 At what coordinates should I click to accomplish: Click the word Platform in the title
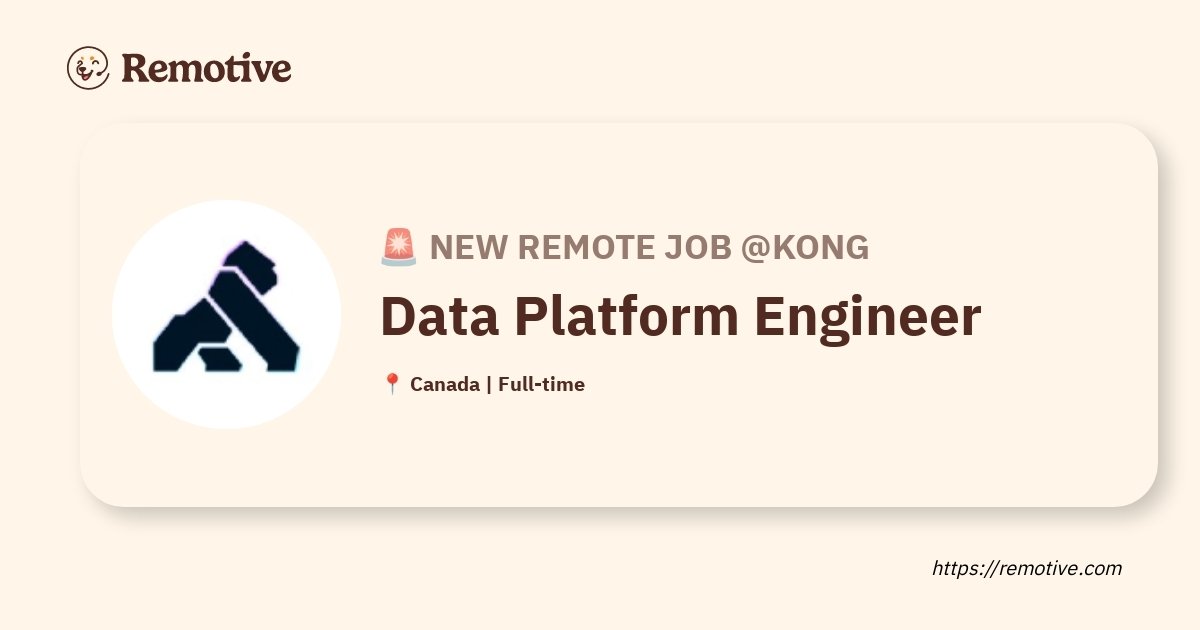coord(627,316)
